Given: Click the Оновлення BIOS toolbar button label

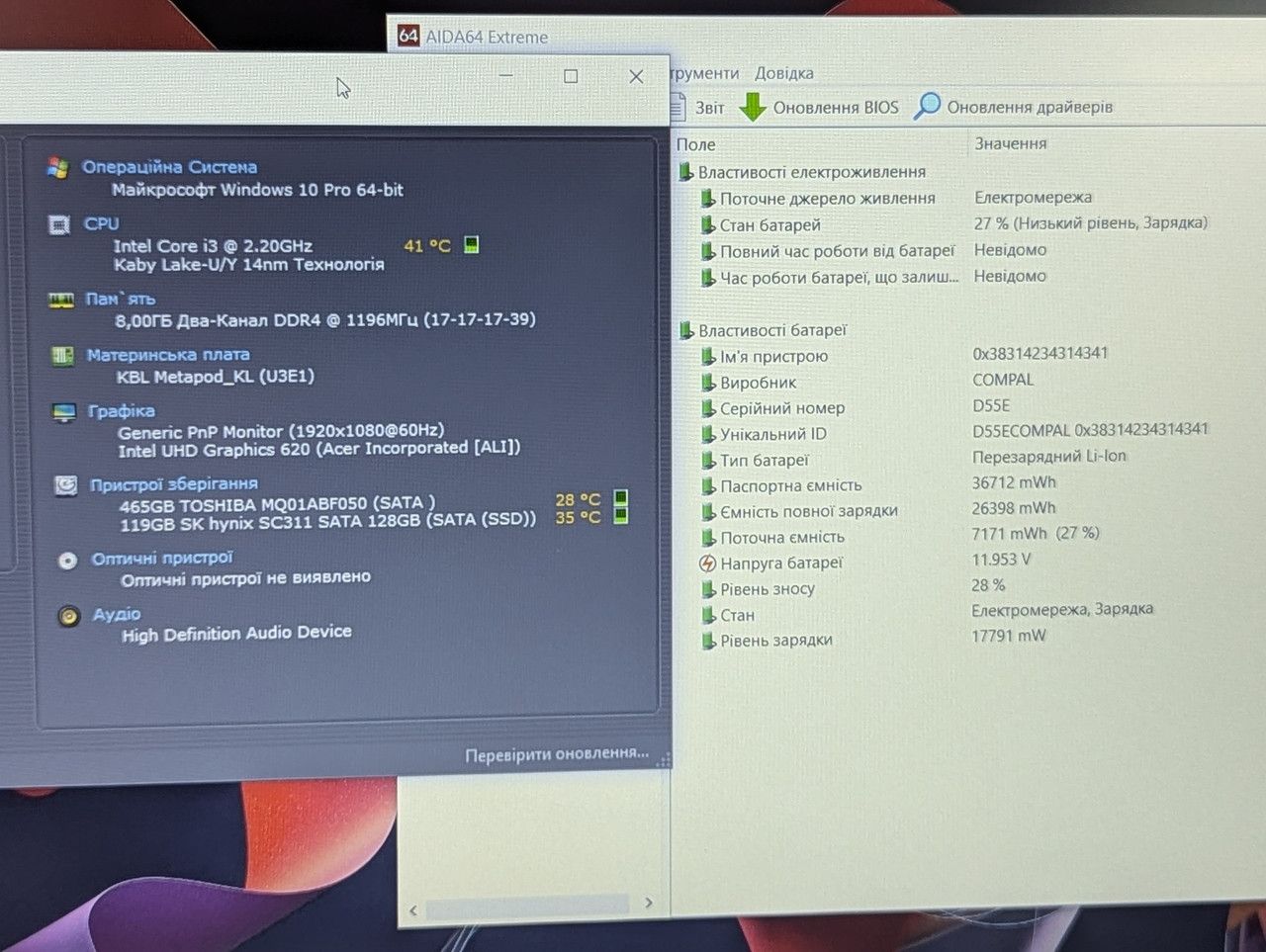Looking at the screenshot, I should click(836, 107).
